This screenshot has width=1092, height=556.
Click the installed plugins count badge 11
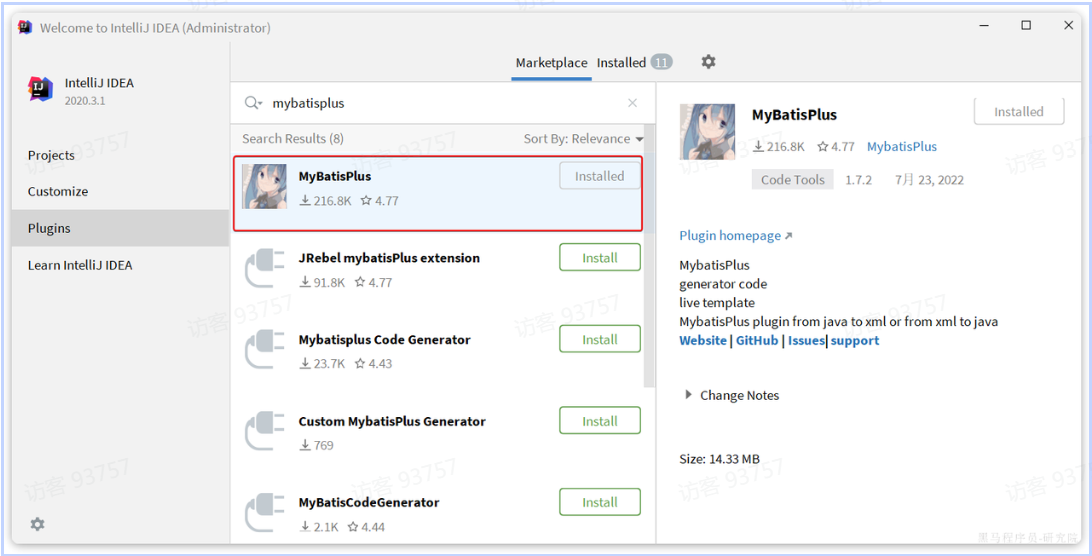click(662, 63)
